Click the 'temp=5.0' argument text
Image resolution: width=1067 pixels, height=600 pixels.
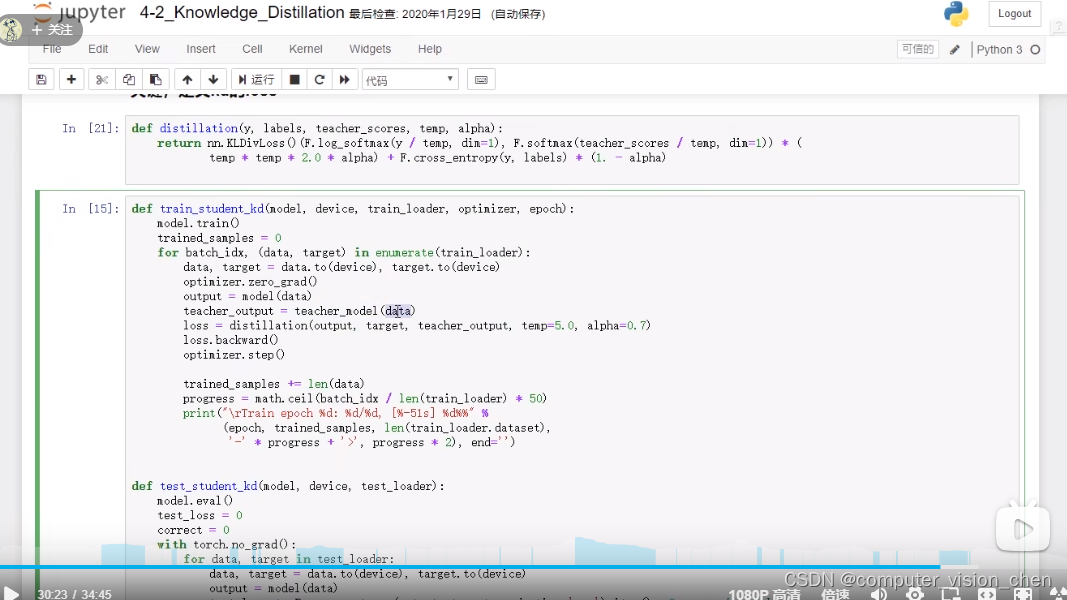click(x=548, y=325)
